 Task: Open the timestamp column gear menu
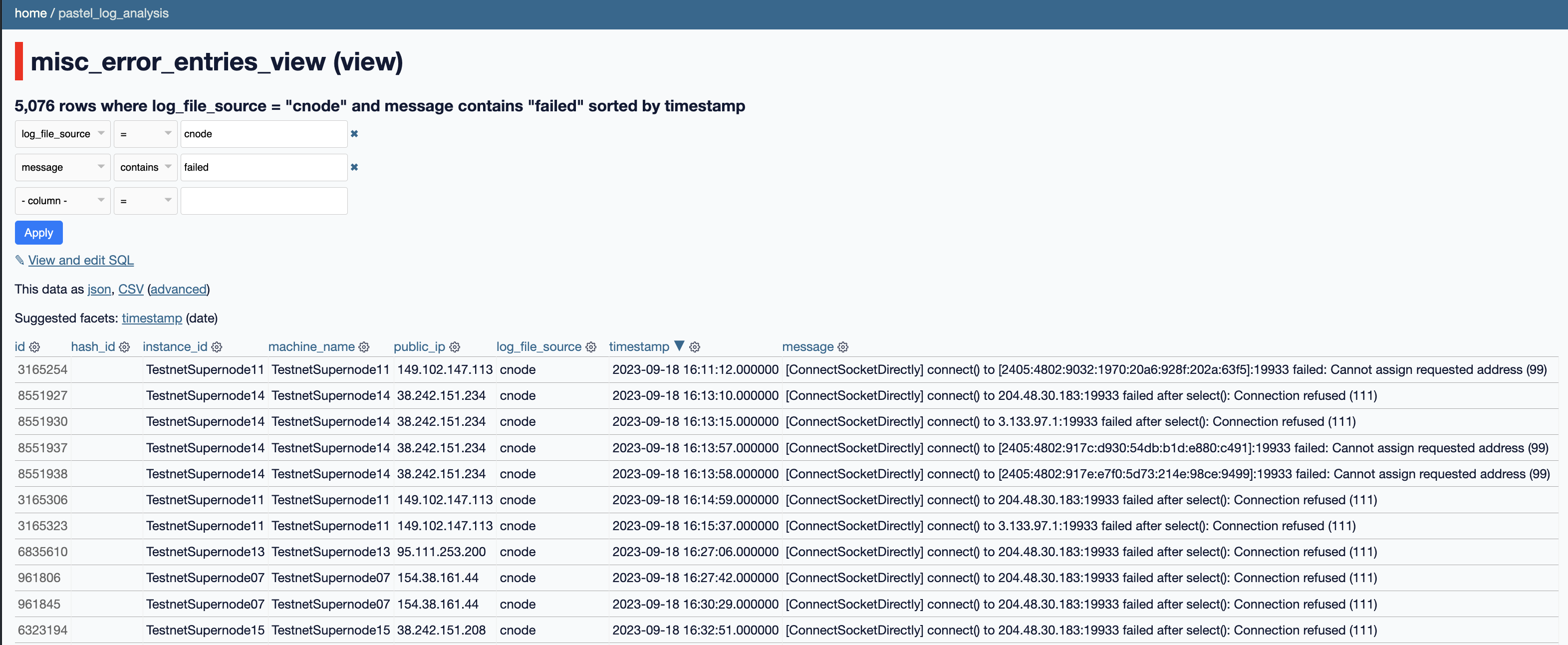[695, 347]
